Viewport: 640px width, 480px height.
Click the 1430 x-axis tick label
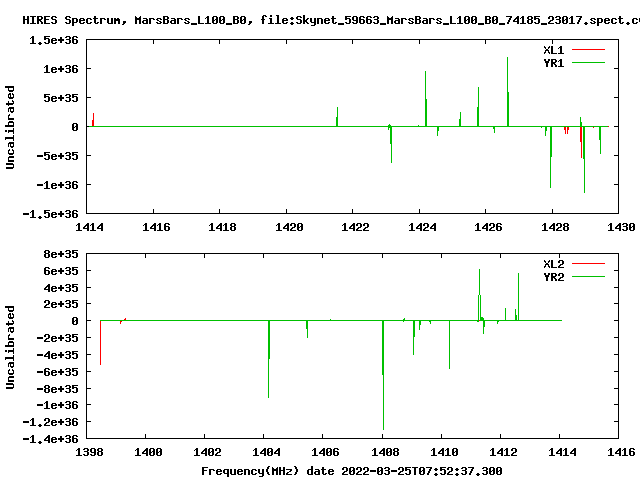(x=621, y=227)
